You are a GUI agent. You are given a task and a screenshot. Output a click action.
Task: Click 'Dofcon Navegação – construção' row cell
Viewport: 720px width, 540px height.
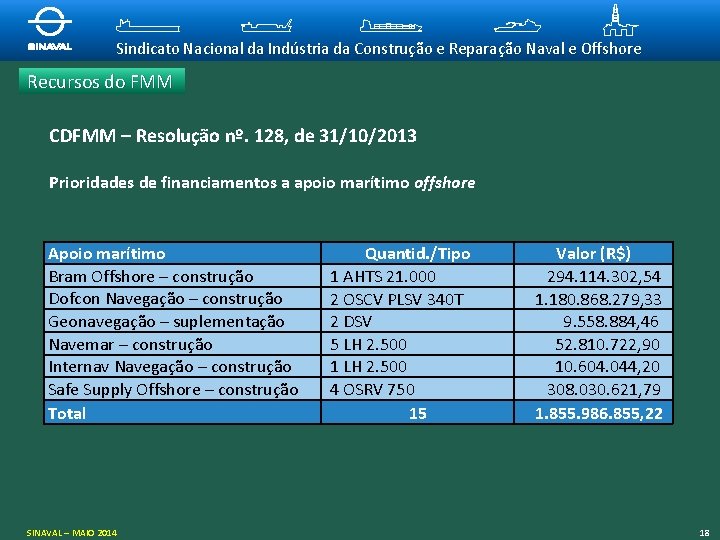pos(182,299)
